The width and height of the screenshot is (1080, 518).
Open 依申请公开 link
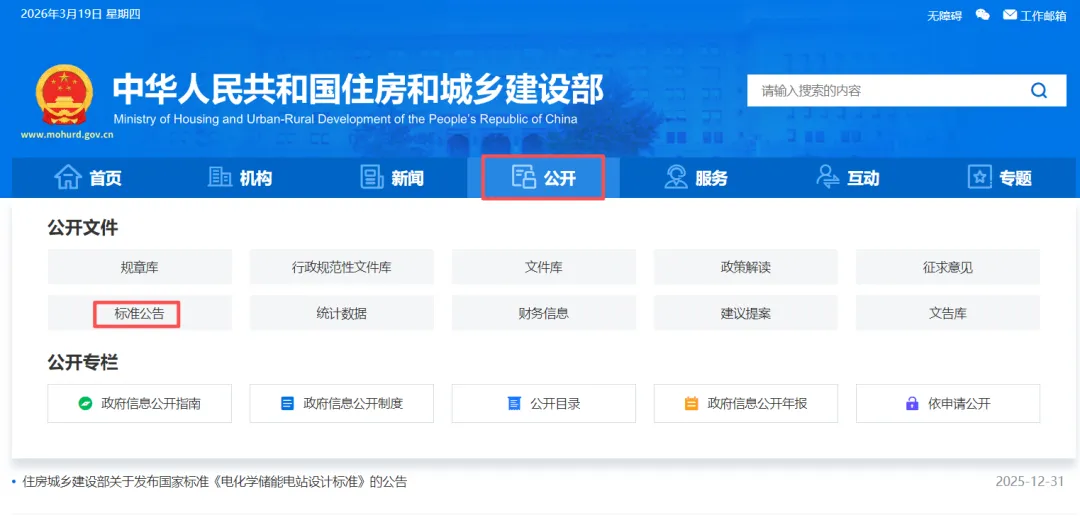click(948, 404)
